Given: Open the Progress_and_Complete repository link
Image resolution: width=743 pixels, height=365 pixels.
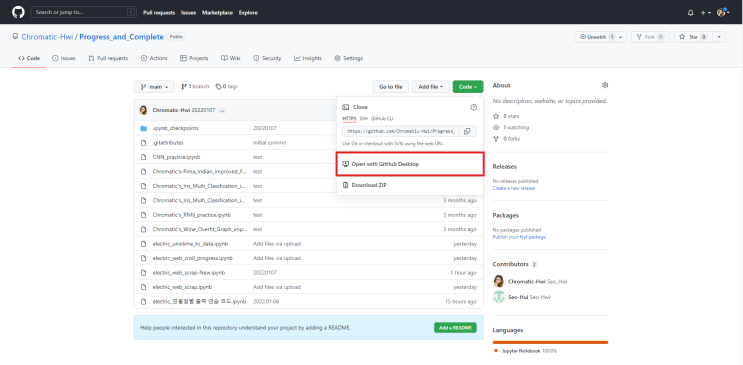Looking at the screenshot, I should 121,37.
